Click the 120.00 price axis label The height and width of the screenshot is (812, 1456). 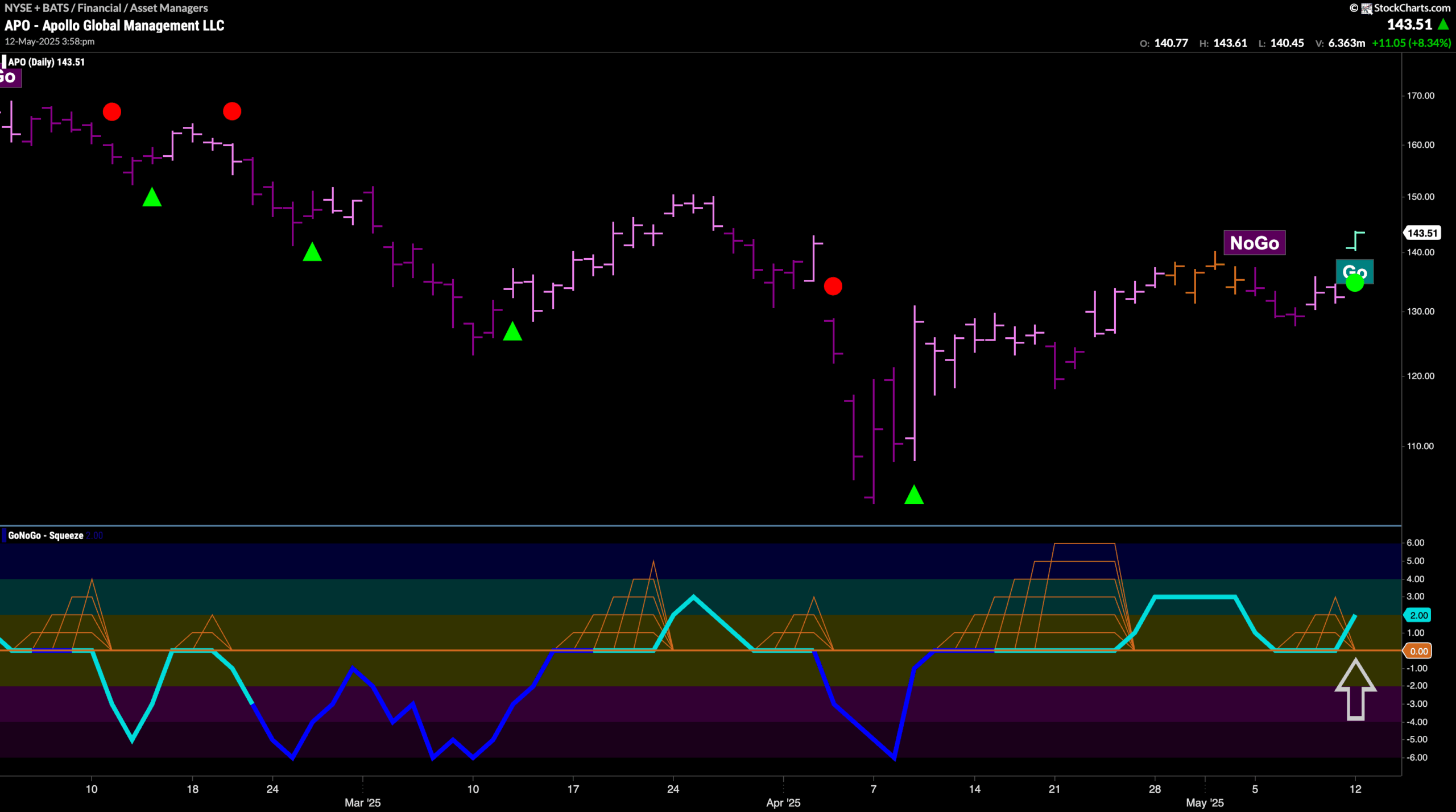coord(1420,376)
